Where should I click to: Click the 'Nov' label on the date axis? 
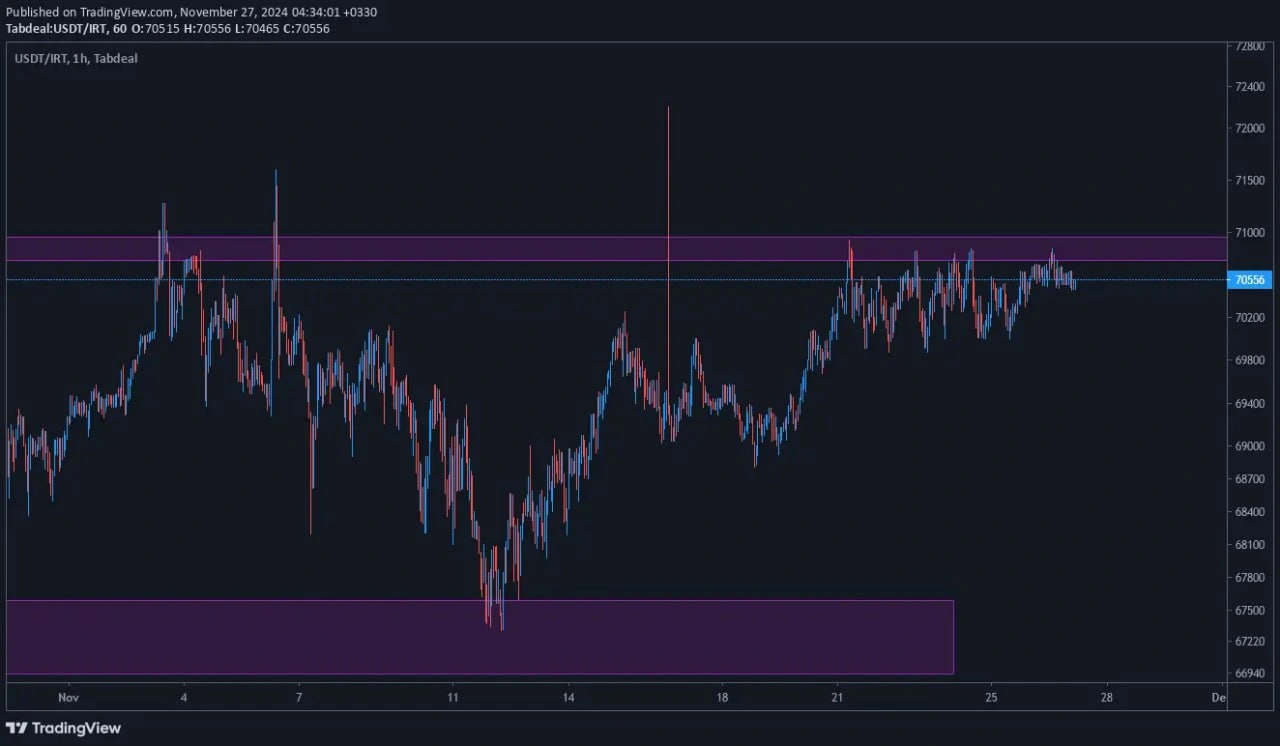68,697
